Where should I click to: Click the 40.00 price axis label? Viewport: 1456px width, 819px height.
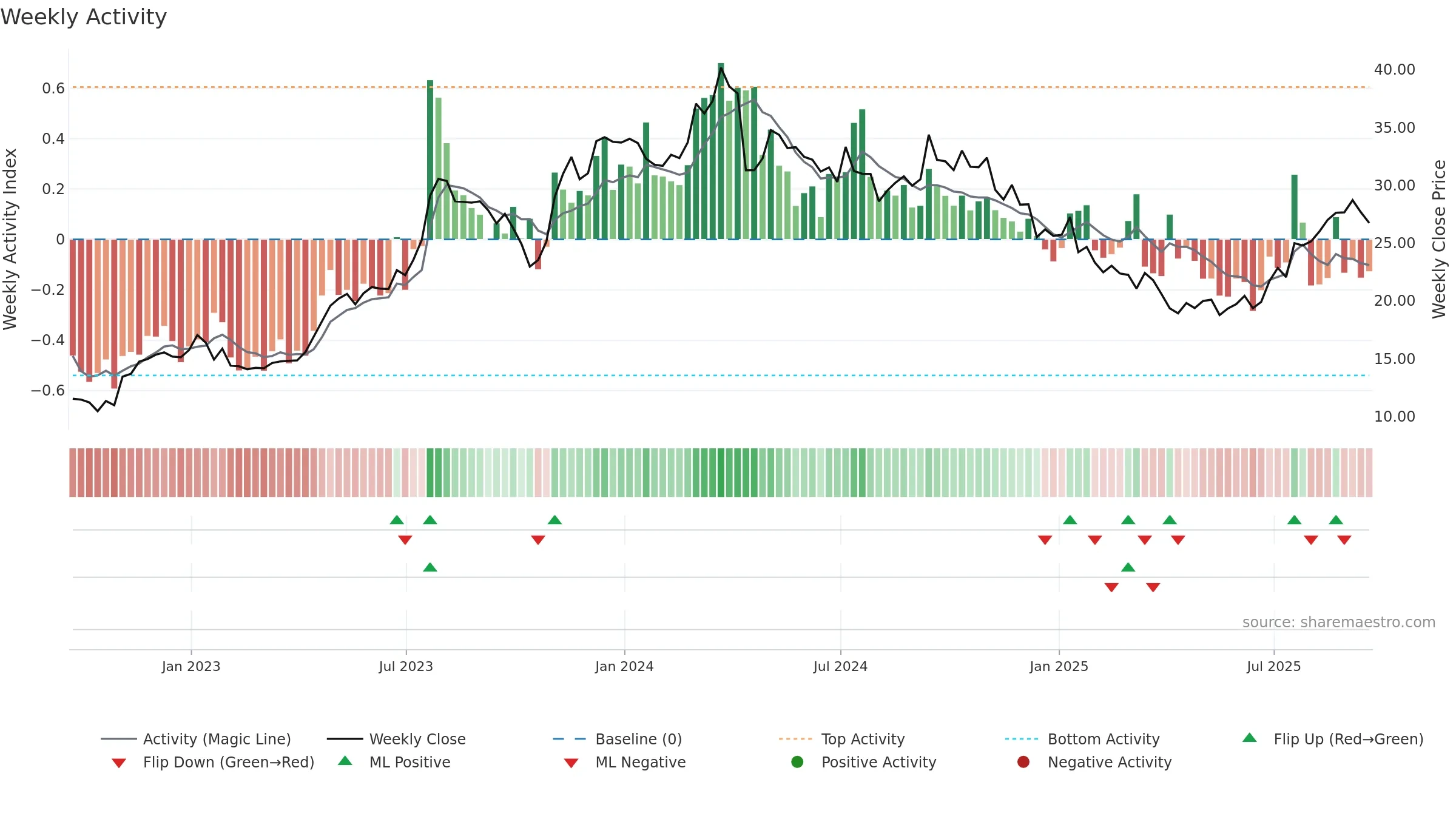pyautogui.click(x=1395, y=70)
